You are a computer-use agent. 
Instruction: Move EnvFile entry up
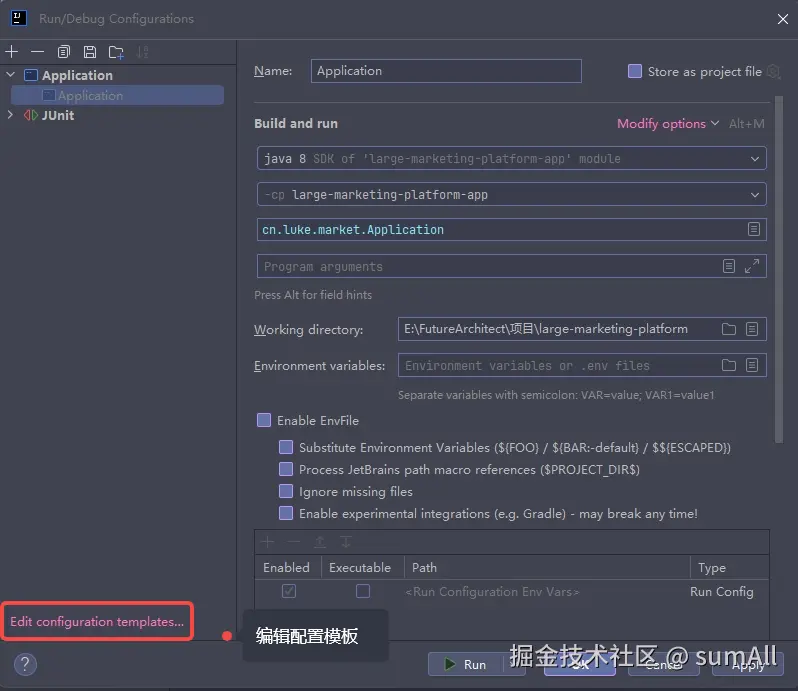(x=320, y=542)
